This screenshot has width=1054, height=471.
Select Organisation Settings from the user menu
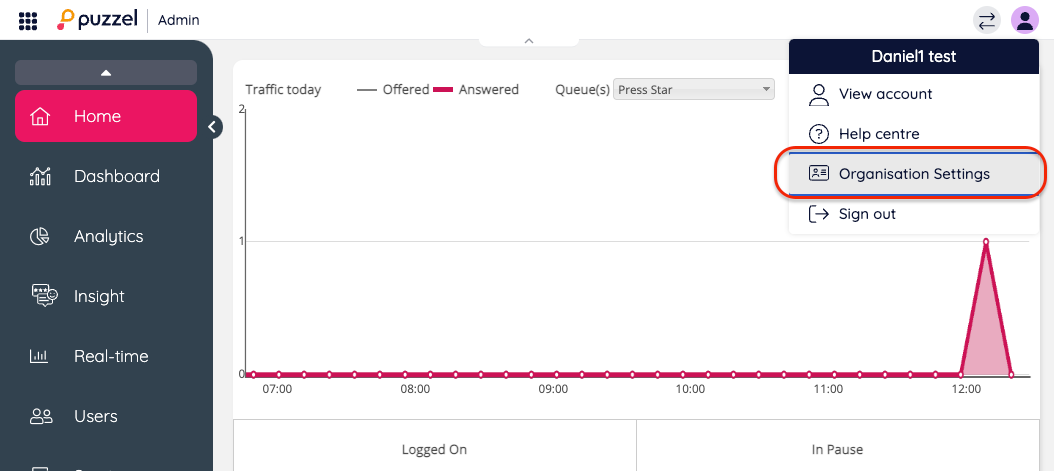click(913, 174)
